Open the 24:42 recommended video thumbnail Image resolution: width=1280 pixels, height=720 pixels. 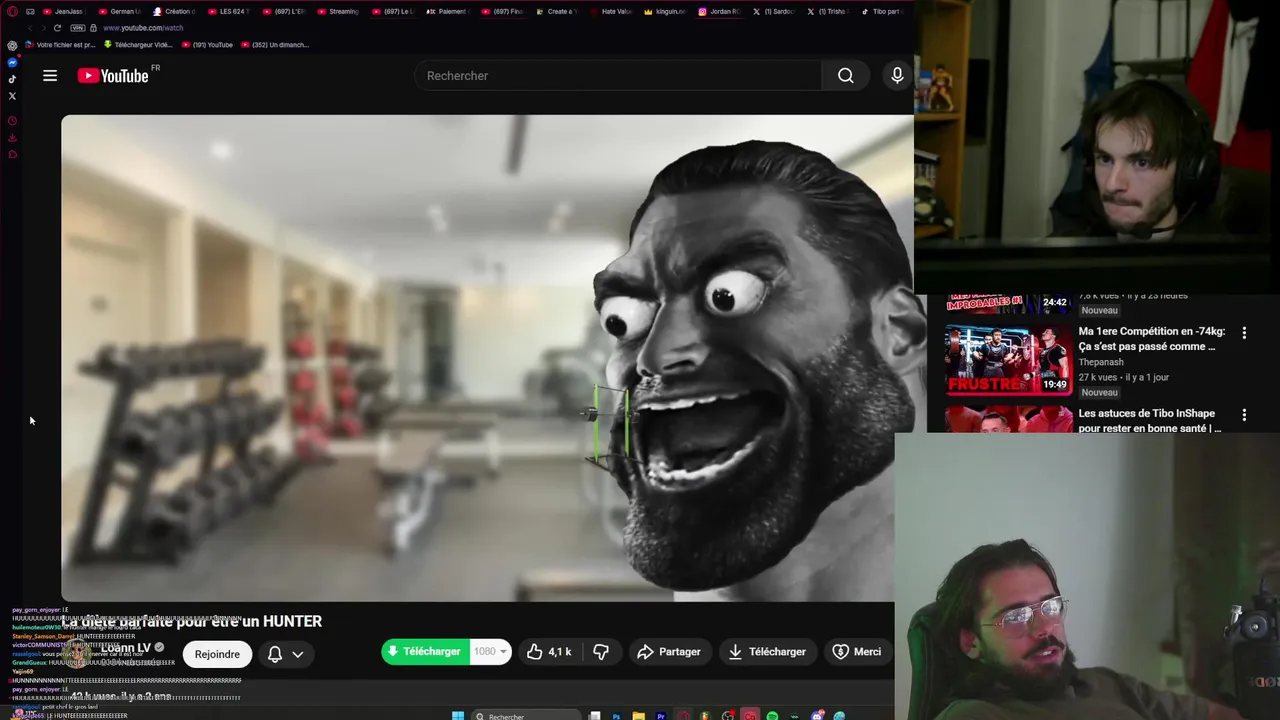1008,304
